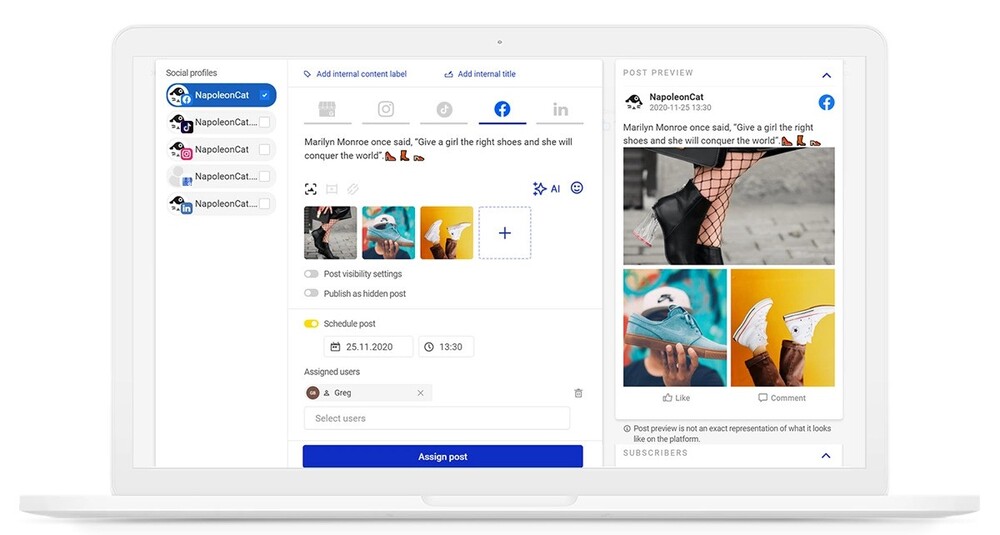Open the Select users dropdown
The width and height of the screenshot is (1000, 535).
point(436,418)
